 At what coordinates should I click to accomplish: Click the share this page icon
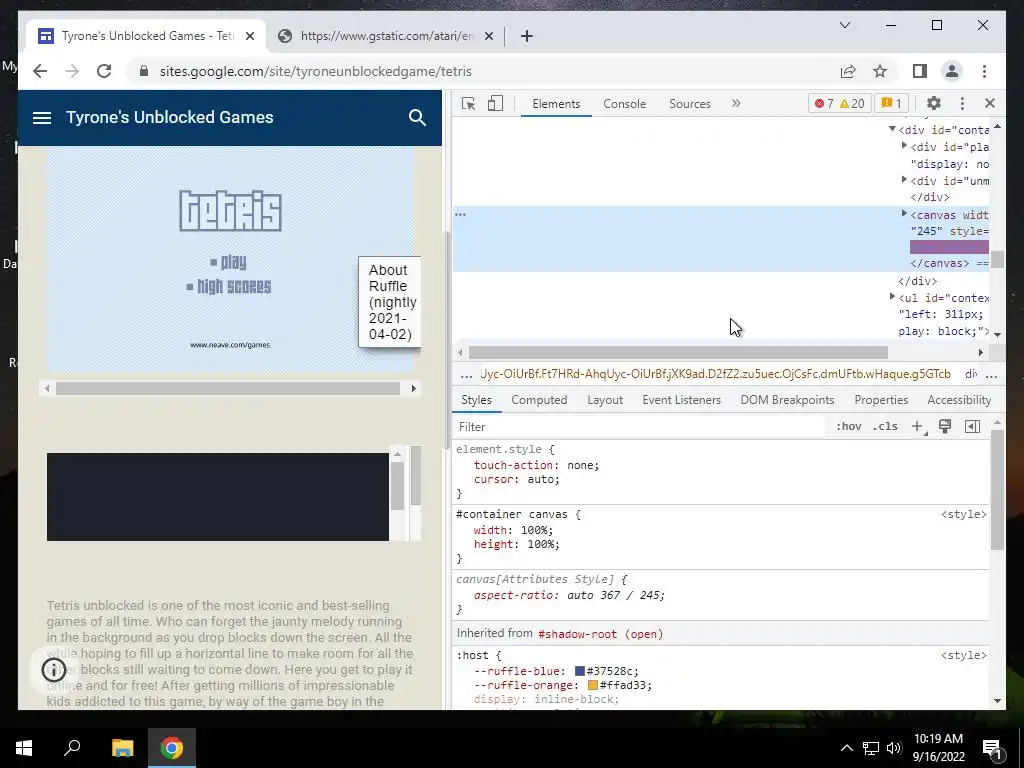point(848,71)
